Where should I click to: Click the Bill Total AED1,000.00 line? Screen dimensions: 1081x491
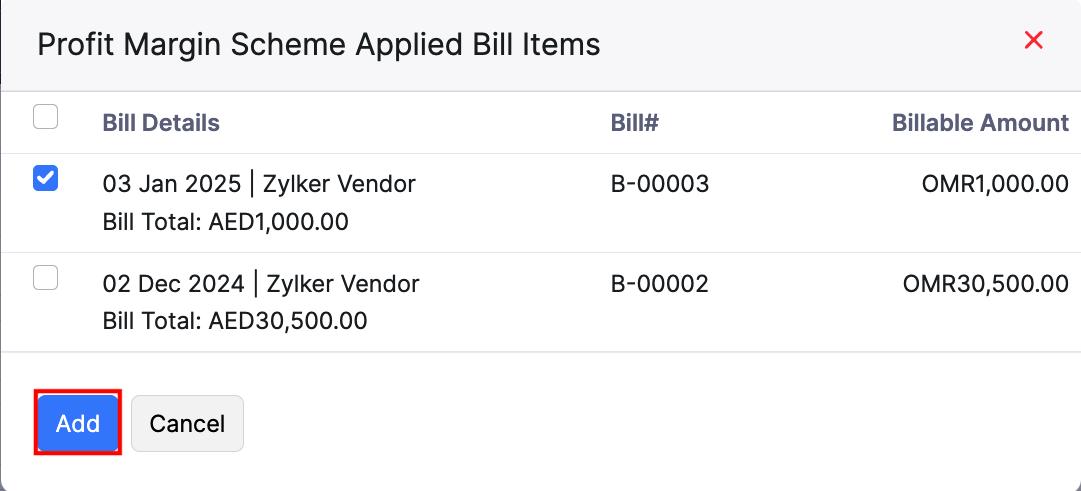pyautogui.click(x=225, y=221)
